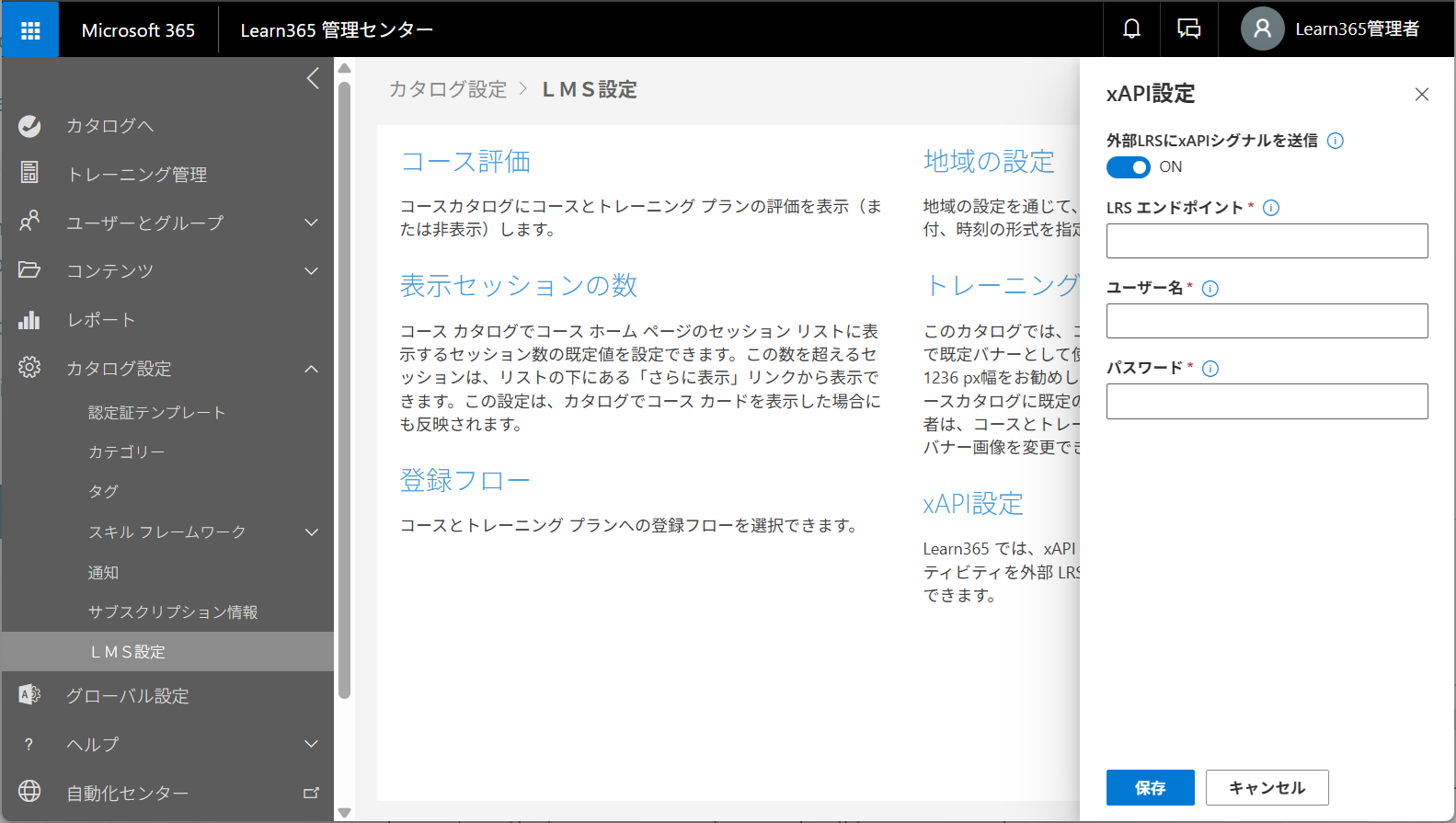Click the グローバル設定 icon
This screenshot has width=1456, height=823.
point(29,695)
